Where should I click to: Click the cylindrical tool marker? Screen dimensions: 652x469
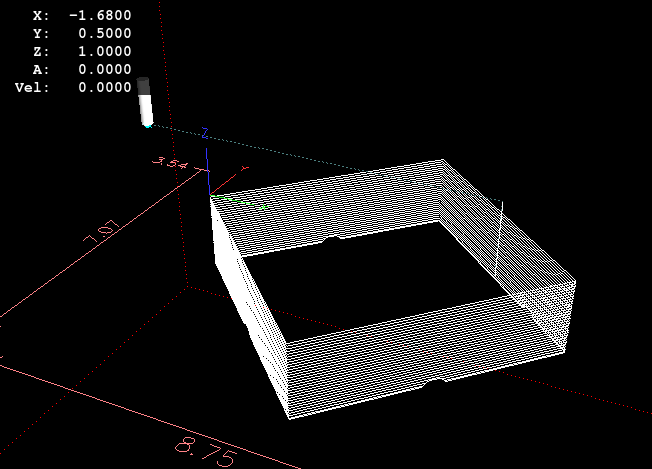point(145,102)
